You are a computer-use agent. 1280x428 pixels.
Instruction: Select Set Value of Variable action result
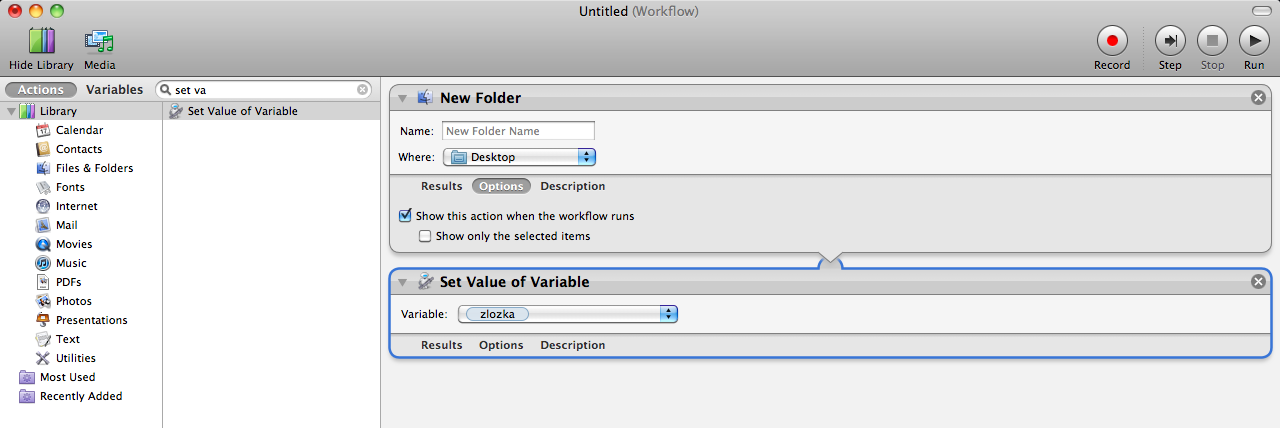(242, 111)
